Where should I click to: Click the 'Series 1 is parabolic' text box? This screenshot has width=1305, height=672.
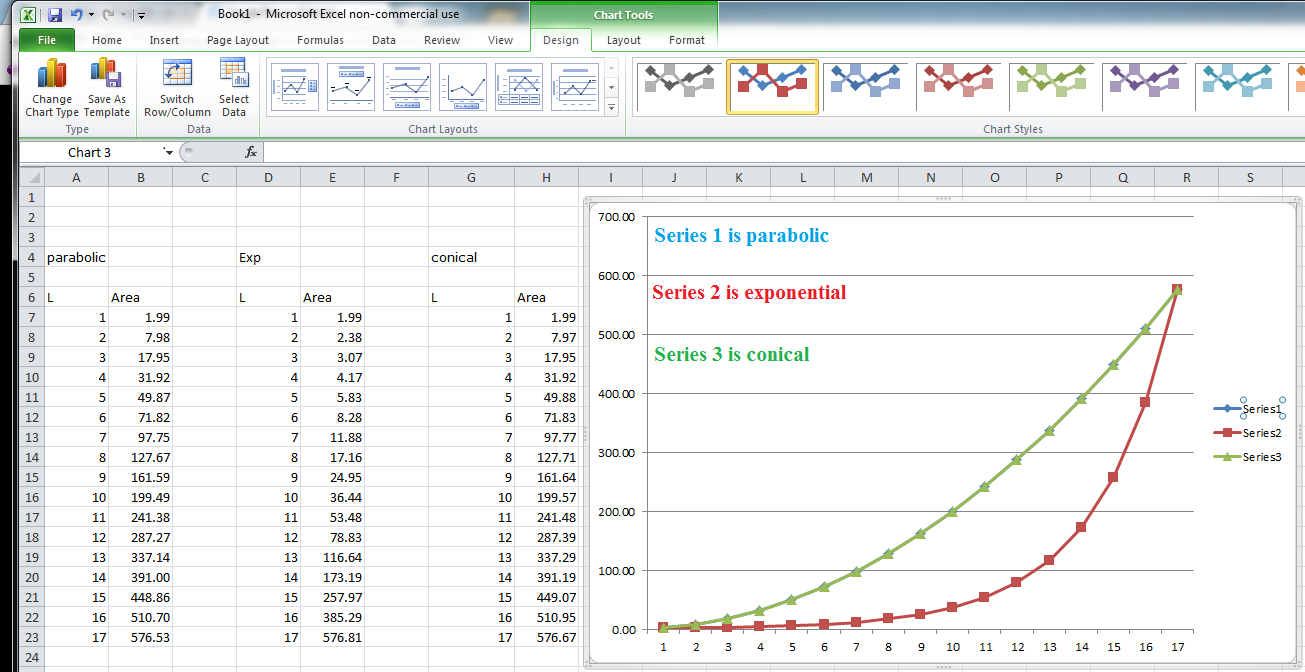pos(741,236)
